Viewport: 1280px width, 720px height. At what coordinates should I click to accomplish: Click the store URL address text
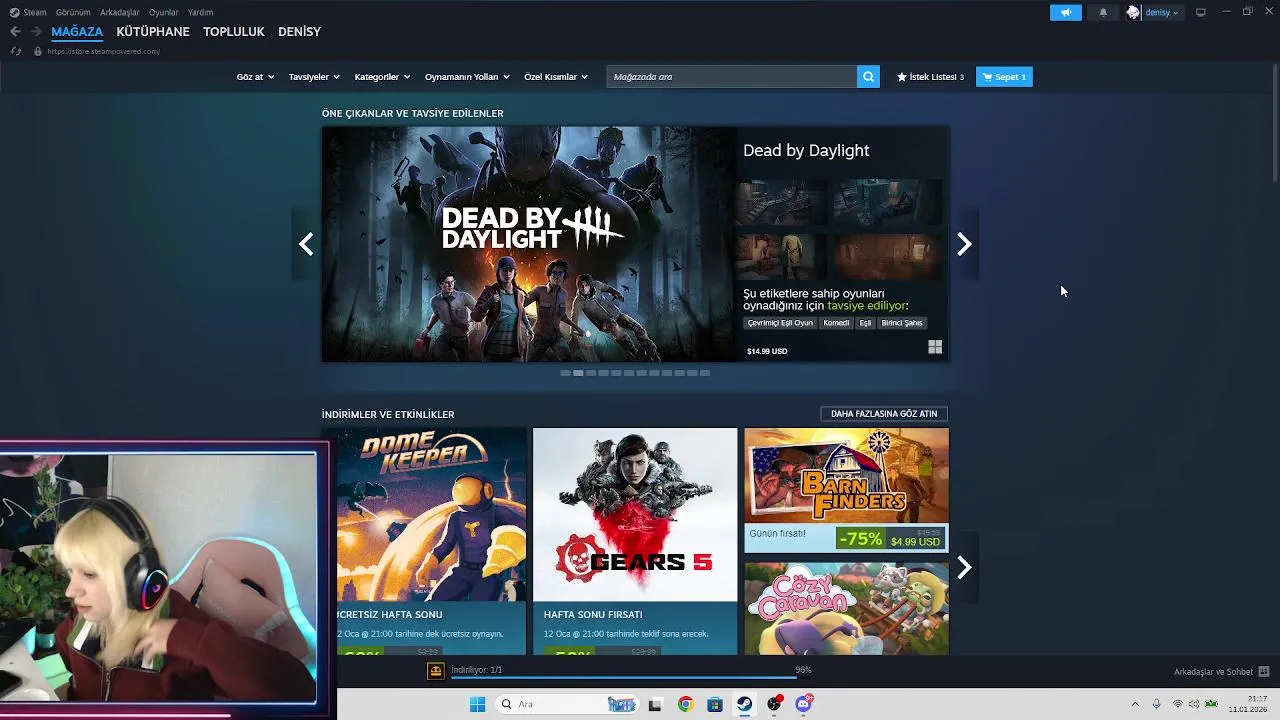point(103,51)
